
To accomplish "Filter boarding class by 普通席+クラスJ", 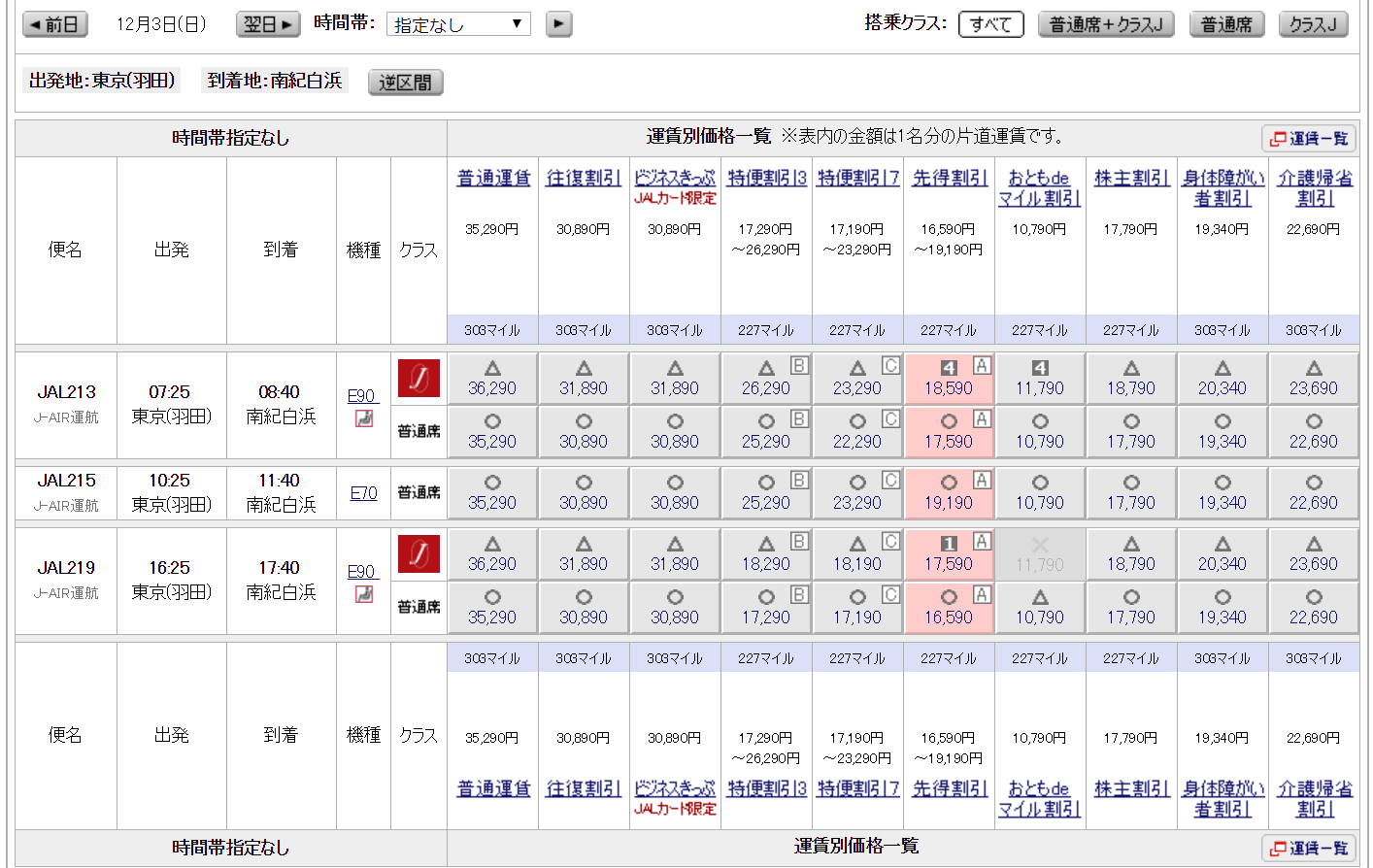I will 1106,24.
